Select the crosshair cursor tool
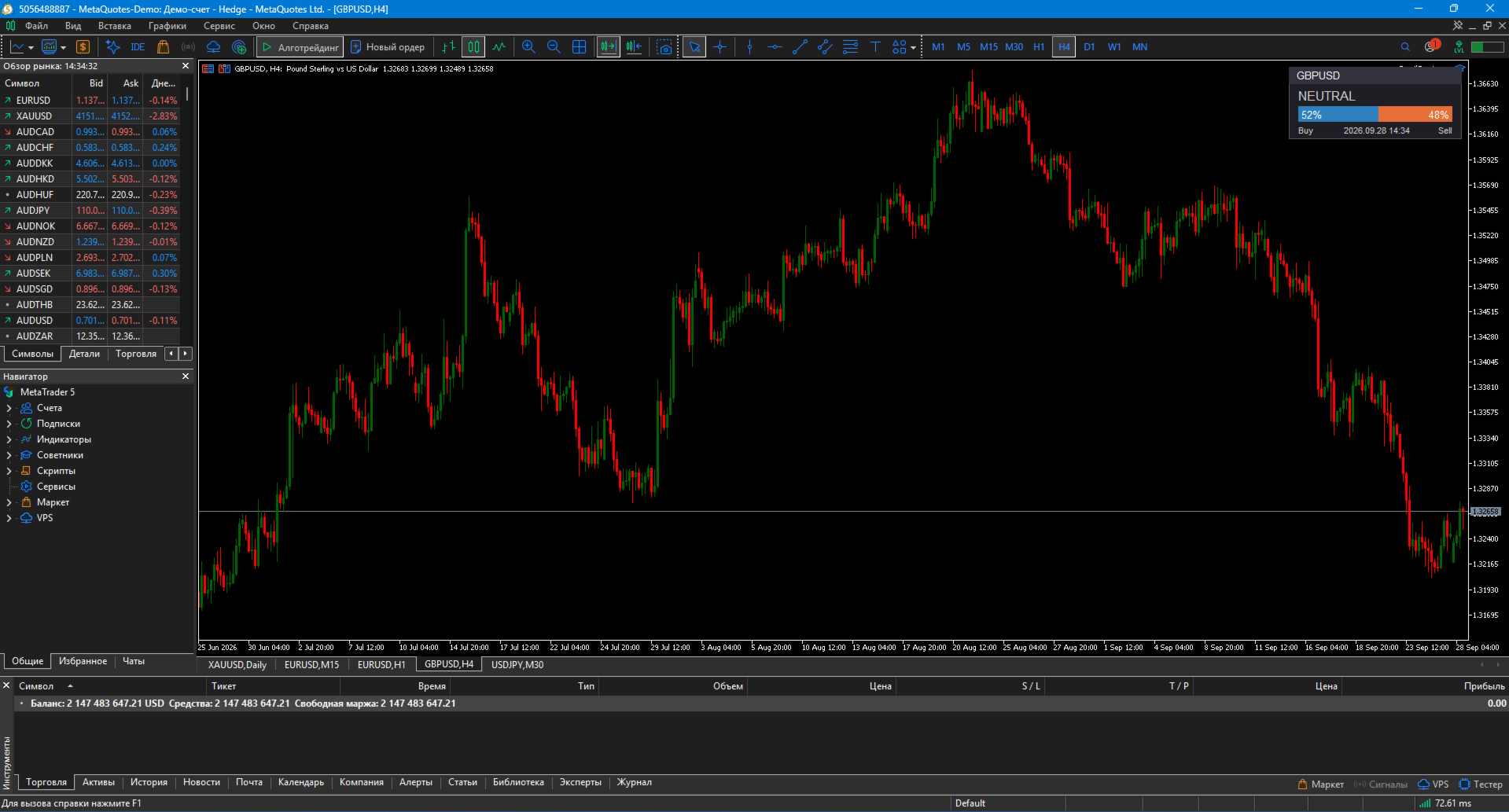The height and width of the screenshot is (812, 1509). [720, 47]
